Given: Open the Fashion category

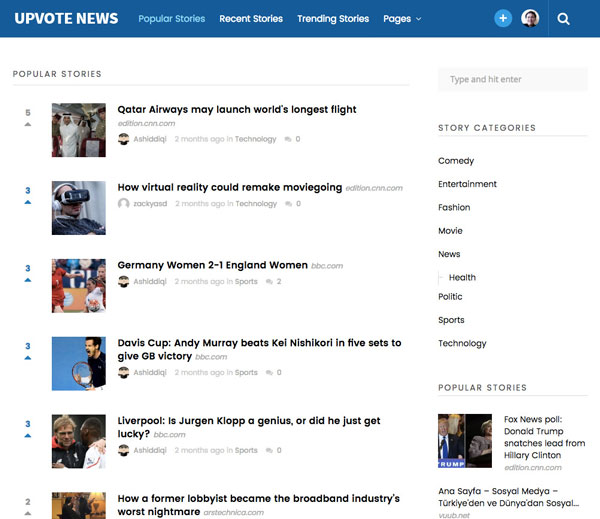Looking at the screenshot, I should [x=454, y=207].
